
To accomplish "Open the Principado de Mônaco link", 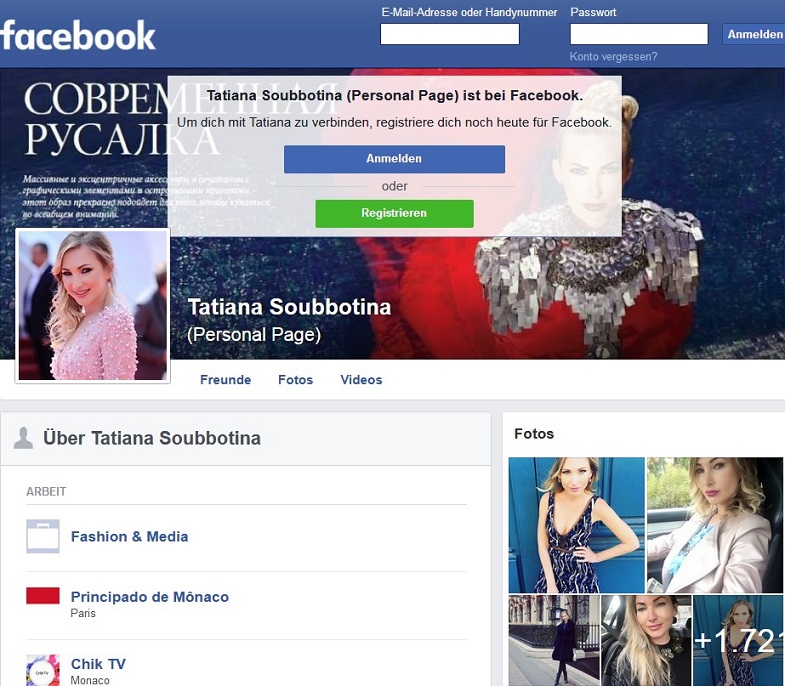I will (x=150, y=596).
